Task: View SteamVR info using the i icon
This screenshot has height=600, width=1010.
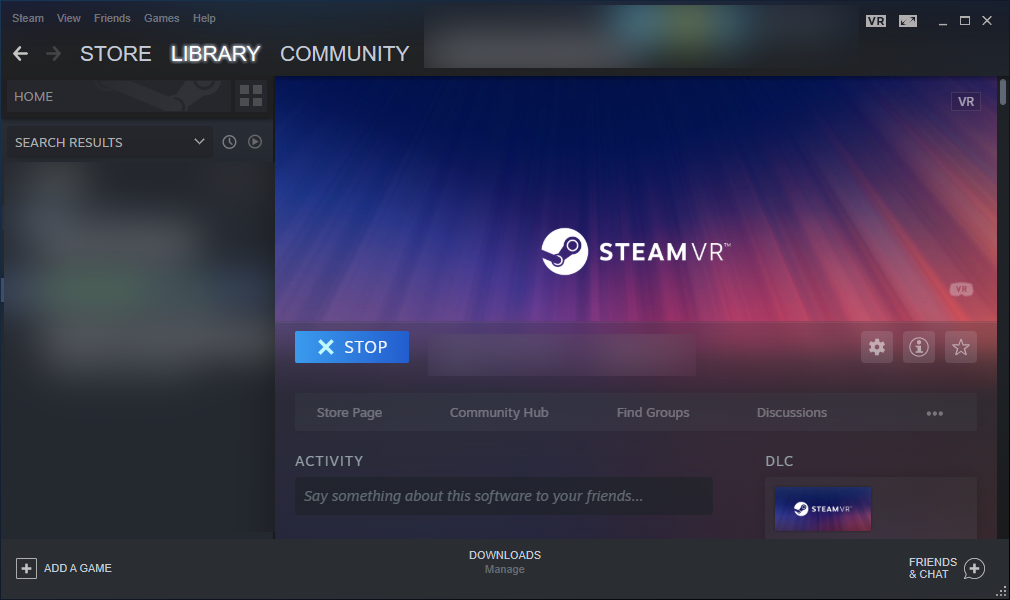Action: (x=918, y=347)
